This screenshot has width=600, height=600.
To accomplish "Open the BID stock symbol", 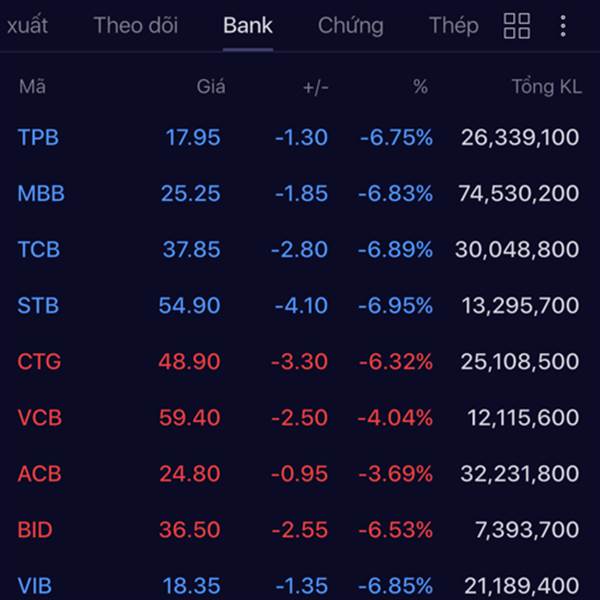I will click(34, 529).
